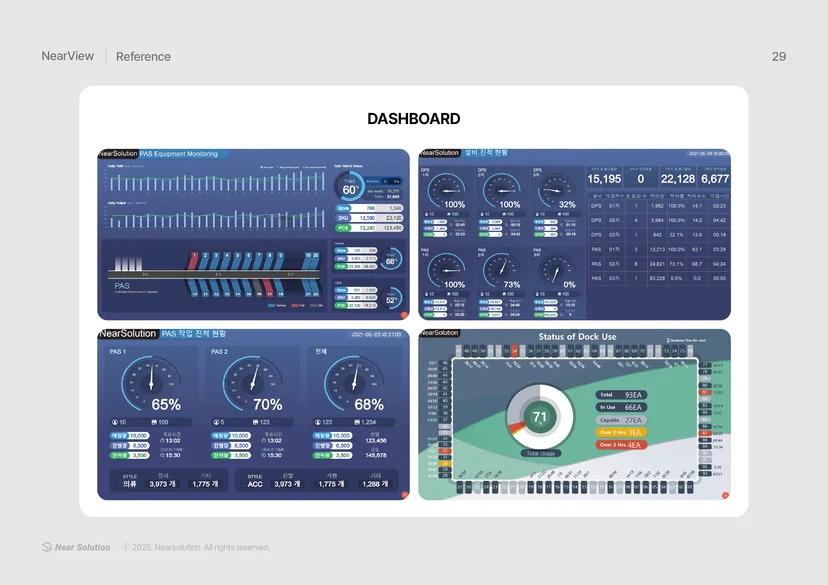Click the orange dot in PAS Equipment Monitoring panel
This screenshot has height=585, width=828.
tap(404, 315)
